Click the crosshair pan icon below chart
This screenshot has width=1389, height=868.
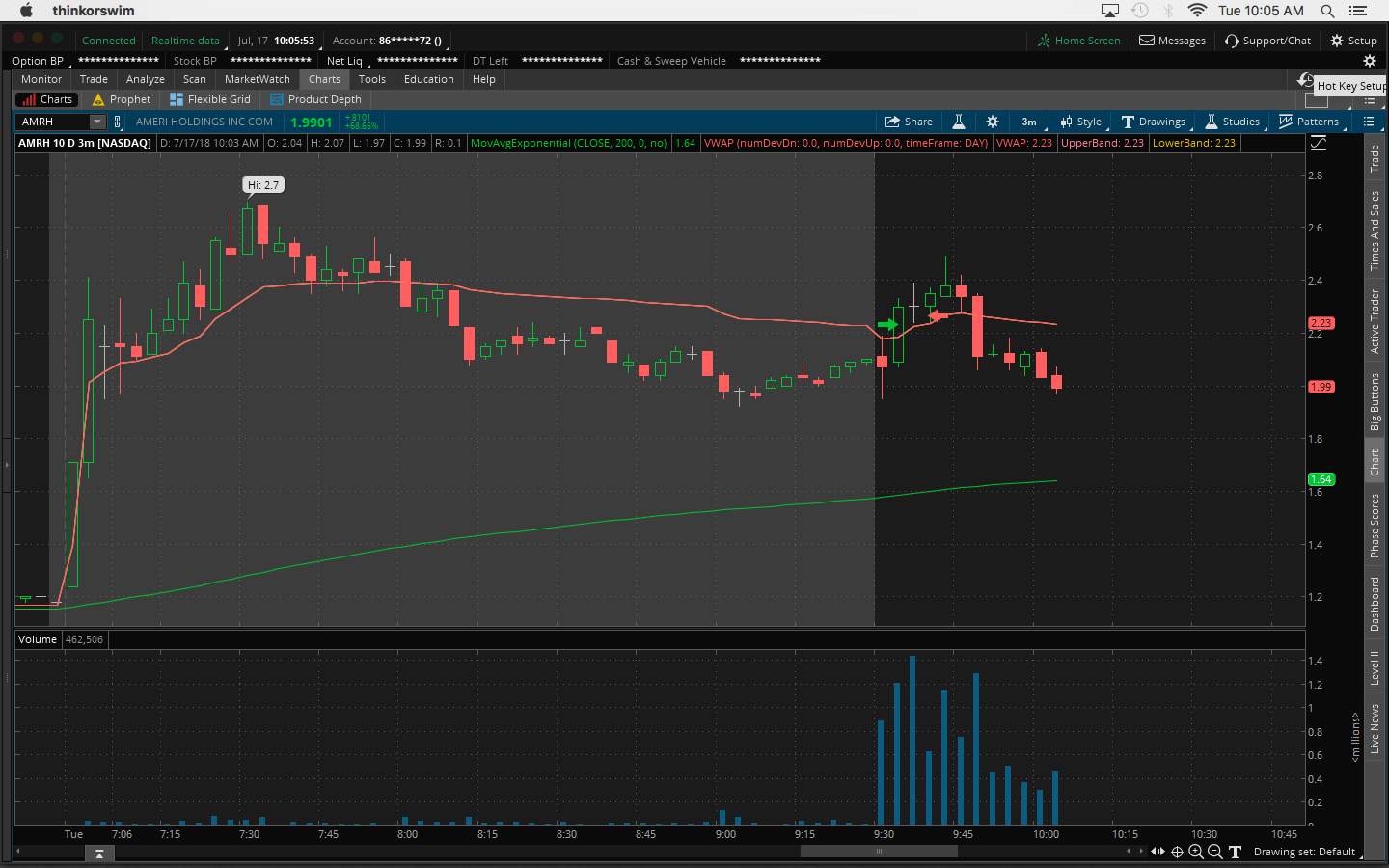(x=1177, y=852)
